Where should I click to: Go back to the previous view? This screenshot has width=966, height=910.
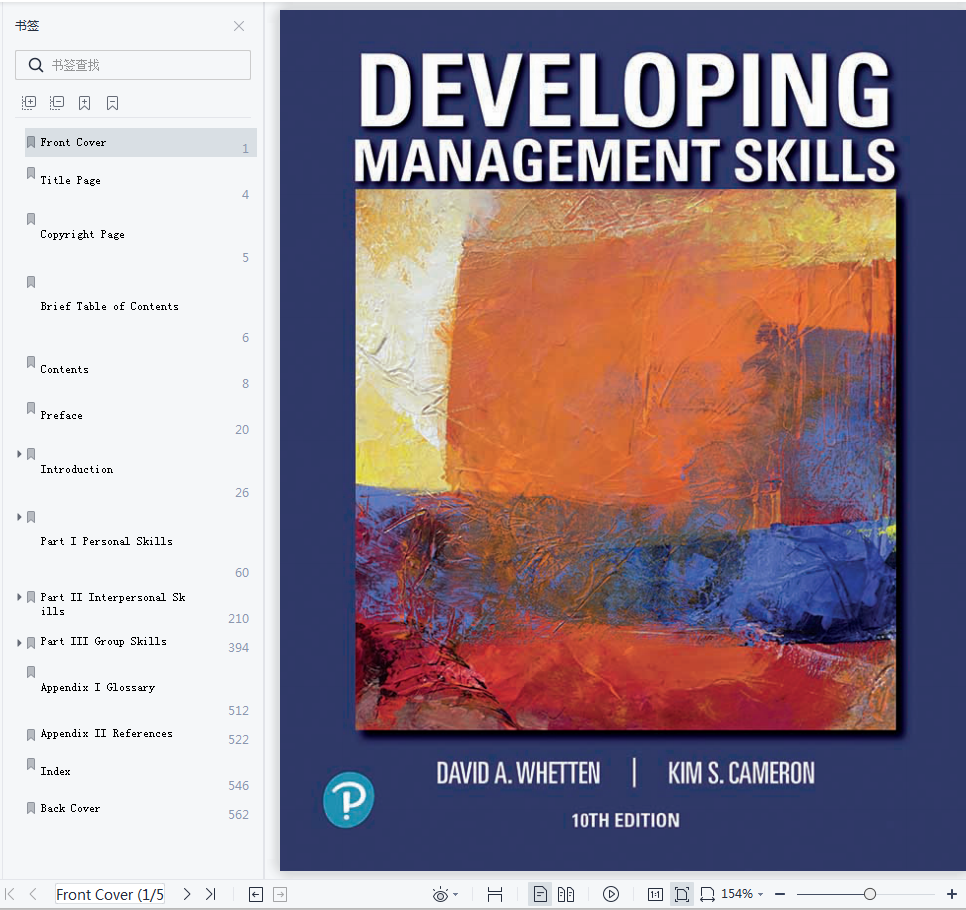(x=256, y=895)
